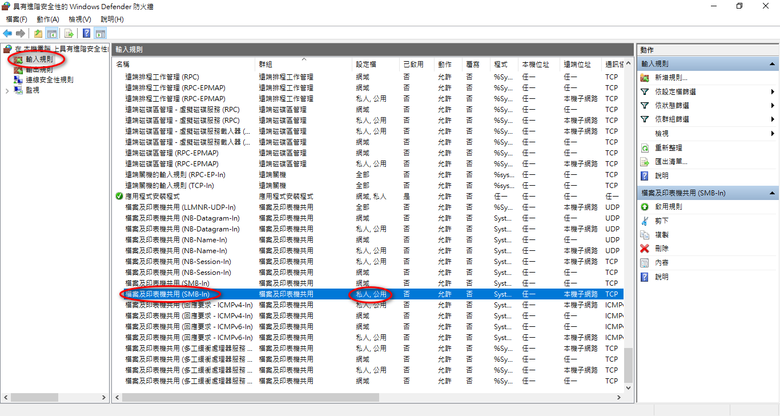Click the right arrow of the rules list horizontal scrollbar
The image size is (780, 416).
pyautogui.click(x=619, y=398)
